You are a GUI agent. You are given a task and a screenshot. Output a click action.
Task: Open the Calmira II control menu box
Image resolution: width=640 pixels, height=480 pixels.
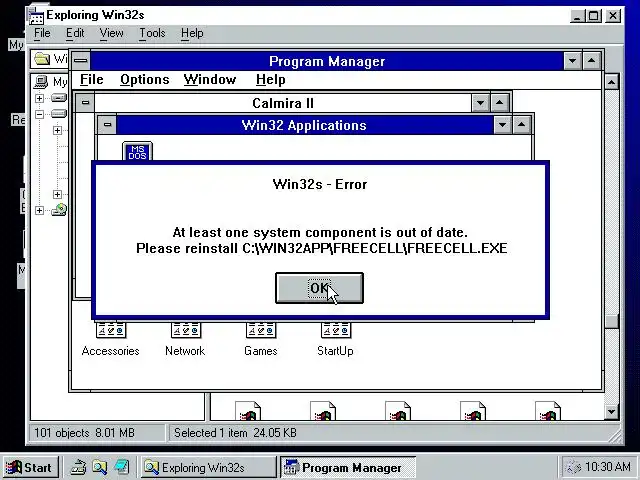[85, 103]
